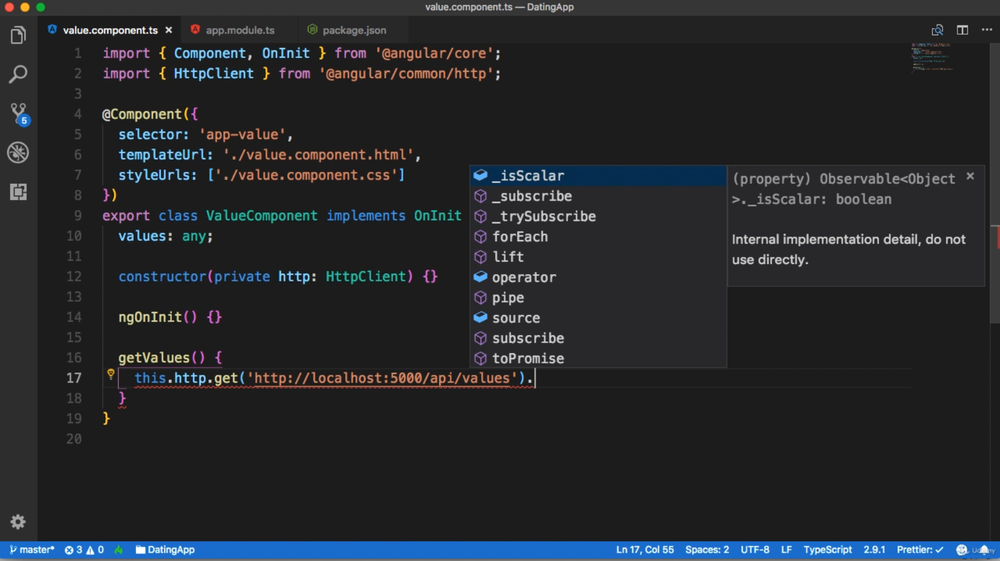Image resolution: width=1000 pixels, height=561 pixels.
Task: Choose _isScalar from the suggestion list
Action: (598, 175)
